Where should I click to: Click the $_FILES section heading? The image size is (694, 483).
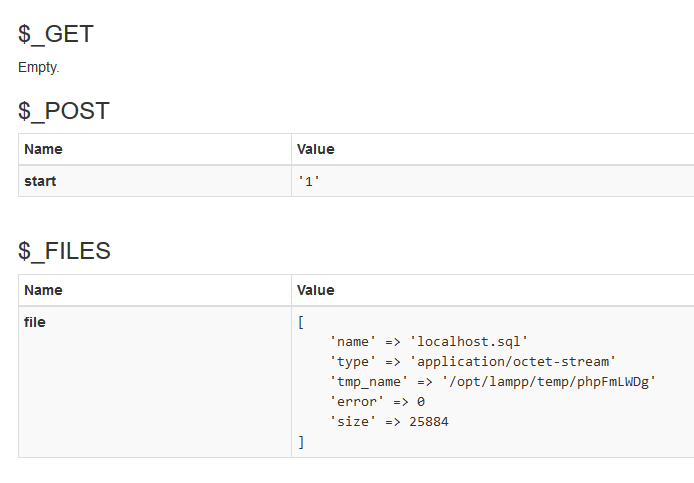click(x=64, y=251)
